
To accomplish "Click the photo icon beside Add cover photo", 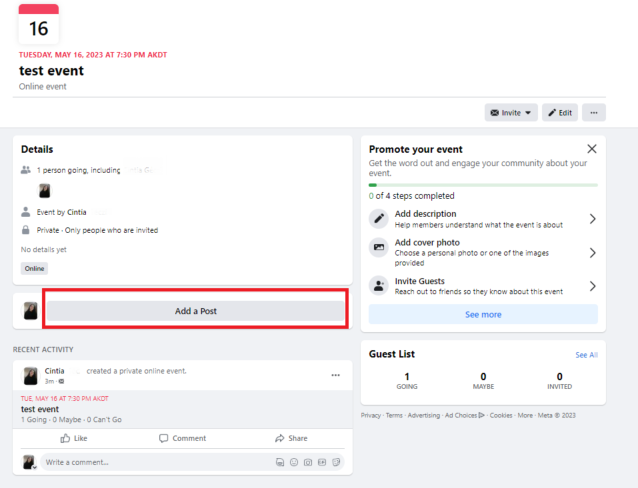I will pyautogui.click(x=379, y=248).
